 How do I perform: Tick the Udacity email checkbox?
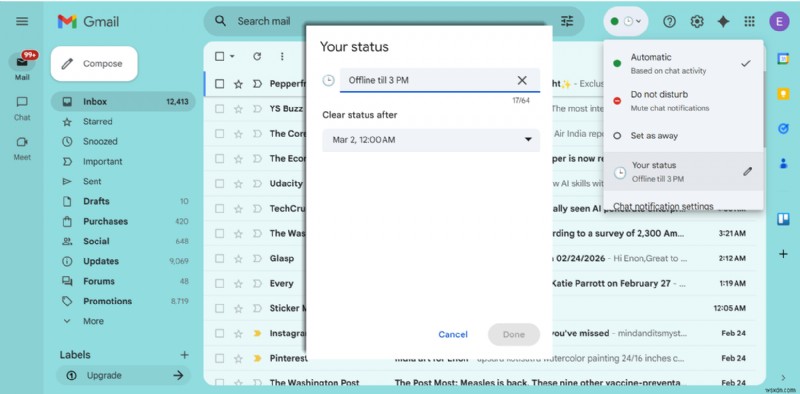(x=219, y=183)
